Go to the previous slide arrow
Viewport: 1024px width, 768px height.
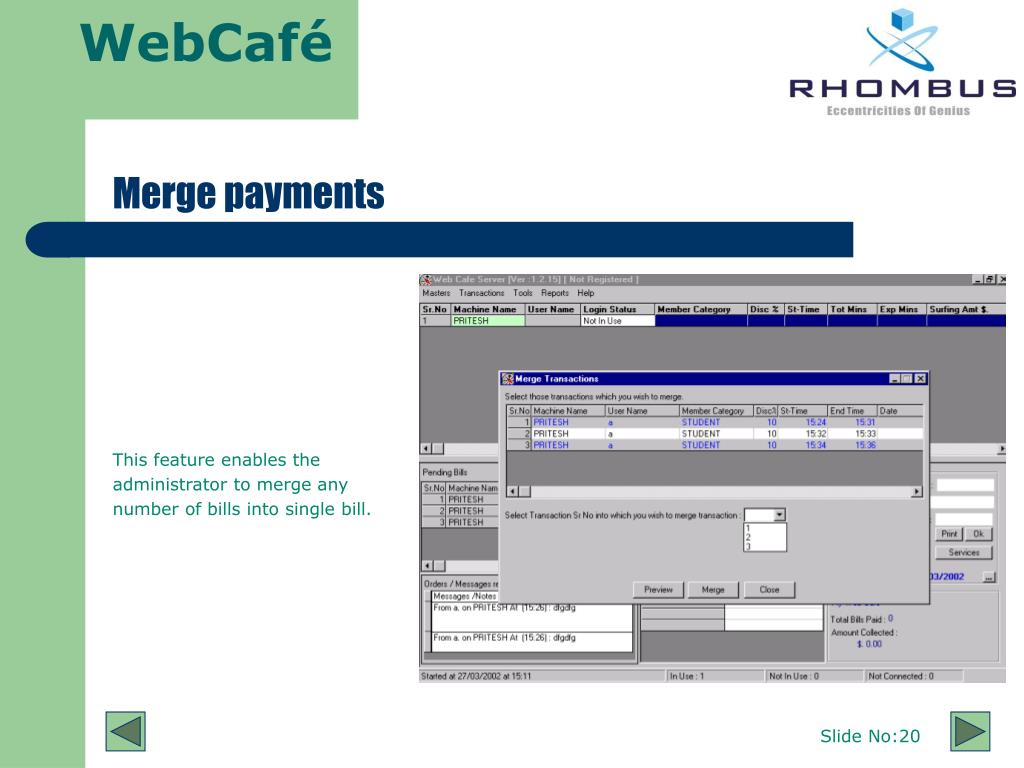125,731
